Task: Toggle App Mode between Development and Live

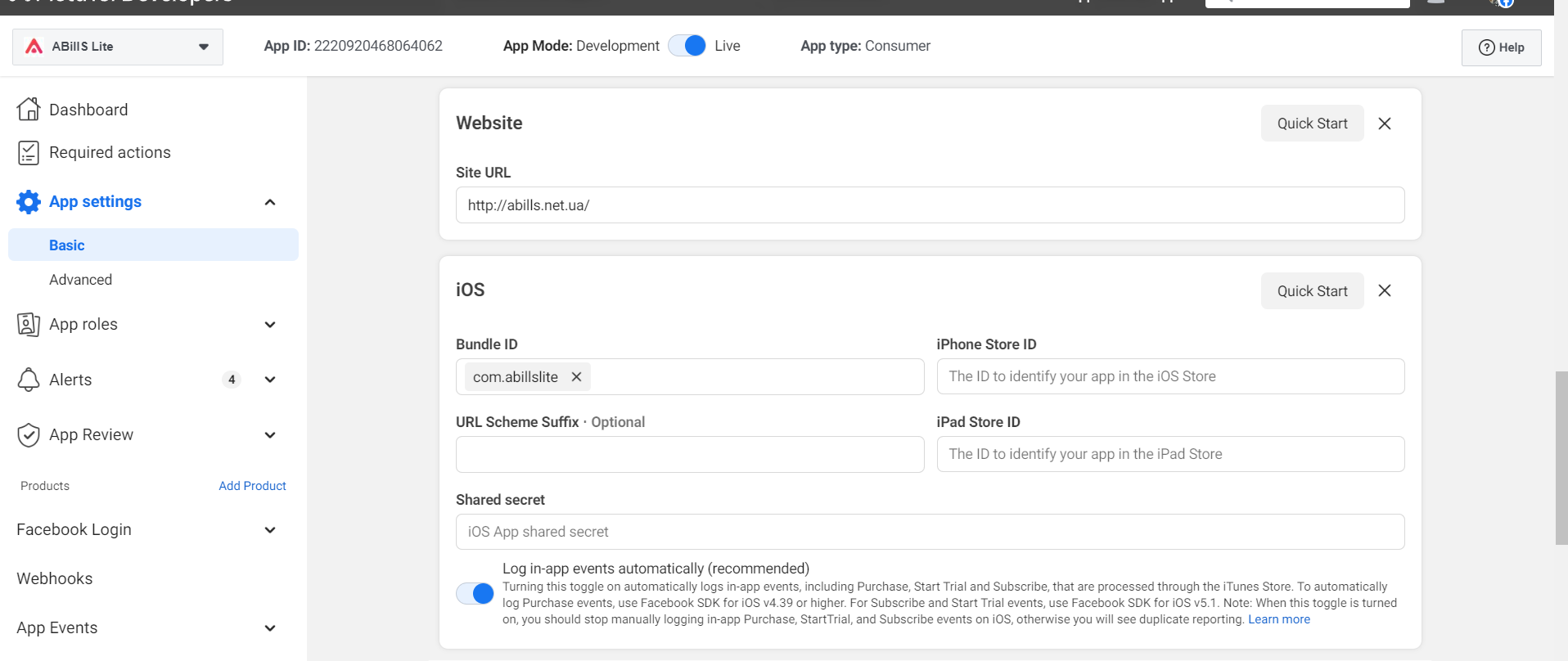Action: pos(687,46)
